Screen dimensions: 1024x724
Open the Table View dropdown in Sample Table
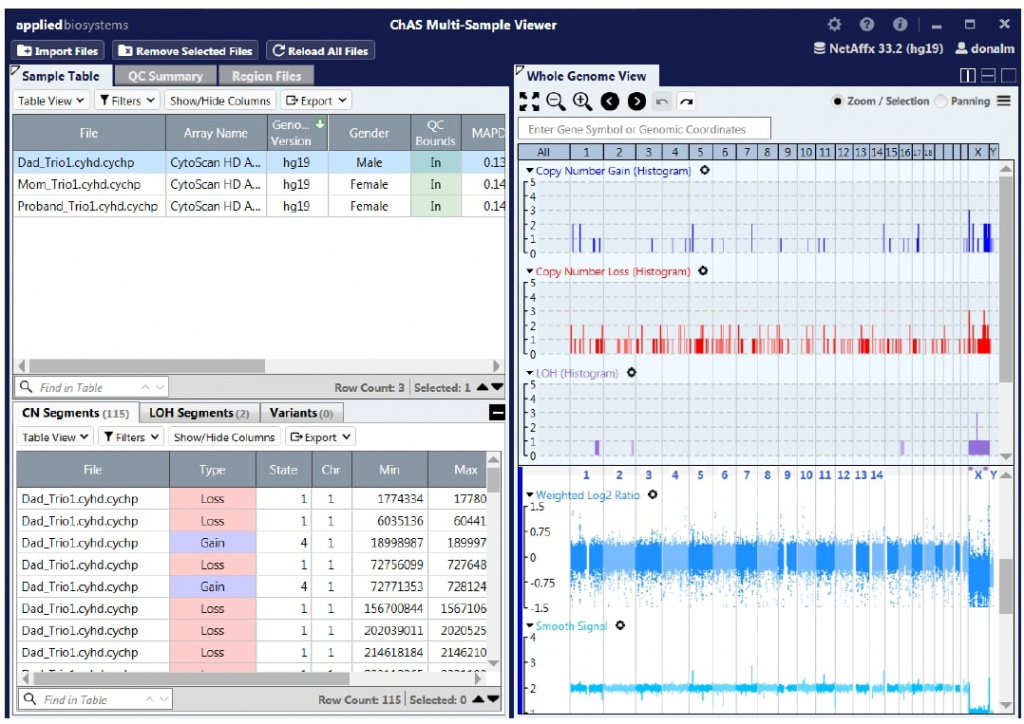(52, 100)
